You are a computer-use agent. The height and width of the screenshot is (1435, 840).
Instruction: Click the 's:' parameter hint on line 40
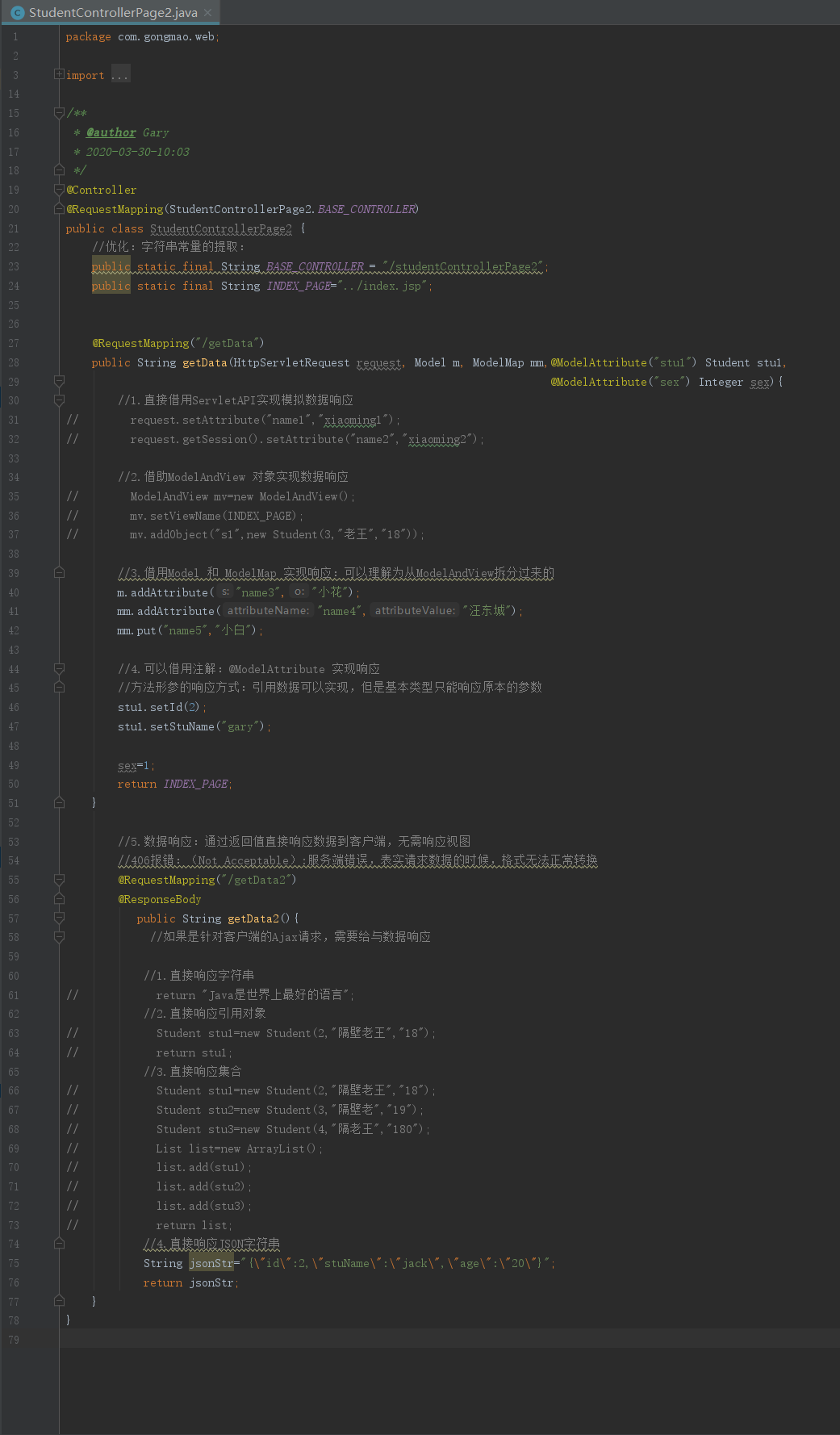pos(225,592)
